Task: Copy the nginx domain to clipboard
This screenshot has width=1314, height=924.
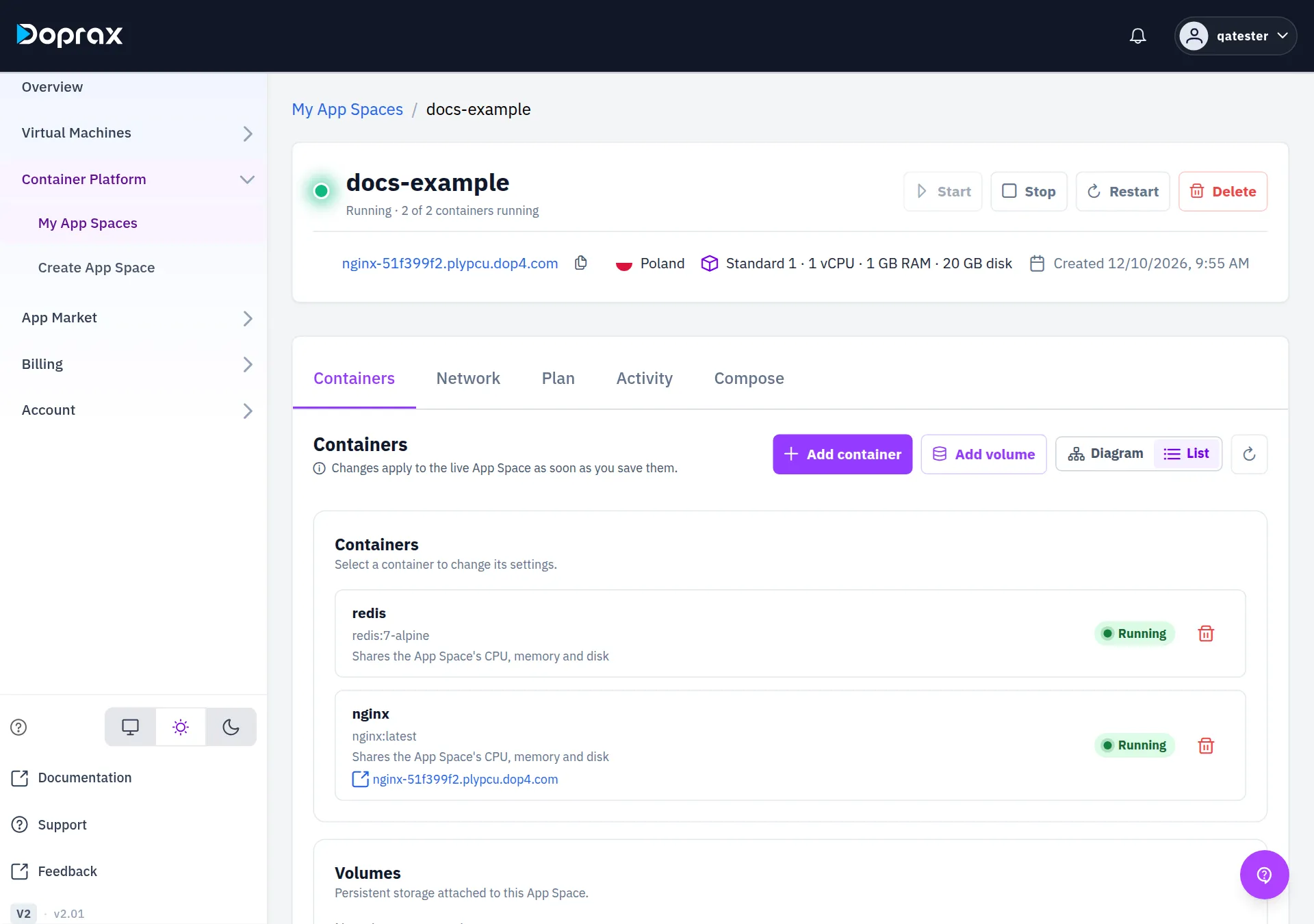Action: (x=581, y=263)
